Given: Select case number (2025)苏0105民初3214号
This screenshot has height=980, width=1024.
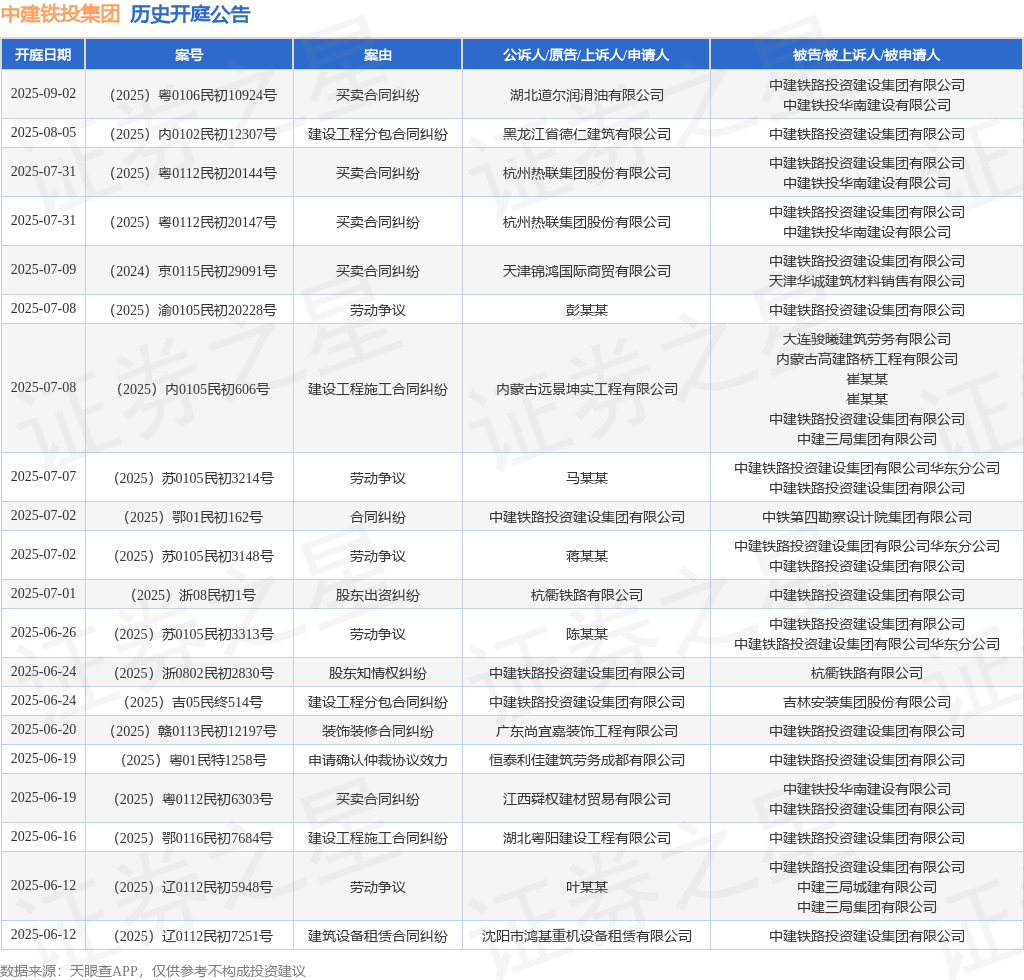Looking at the screenshot, I should (x=193, y=478).
